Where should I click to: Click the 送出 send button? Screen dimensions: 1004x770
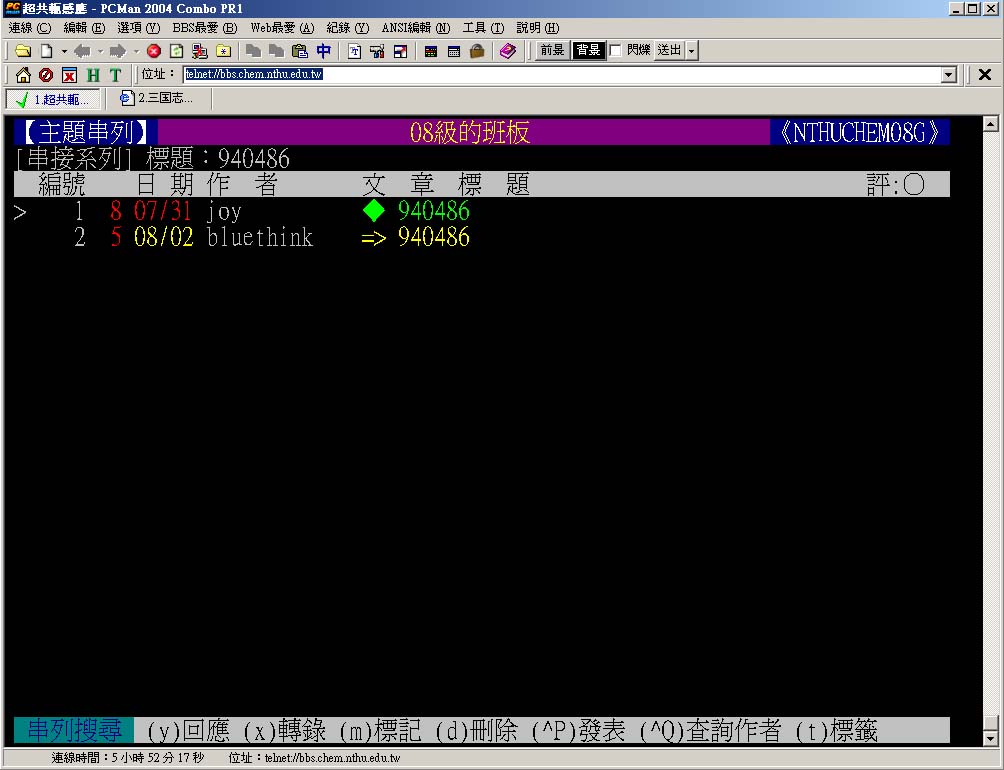[x=669, y=50]
